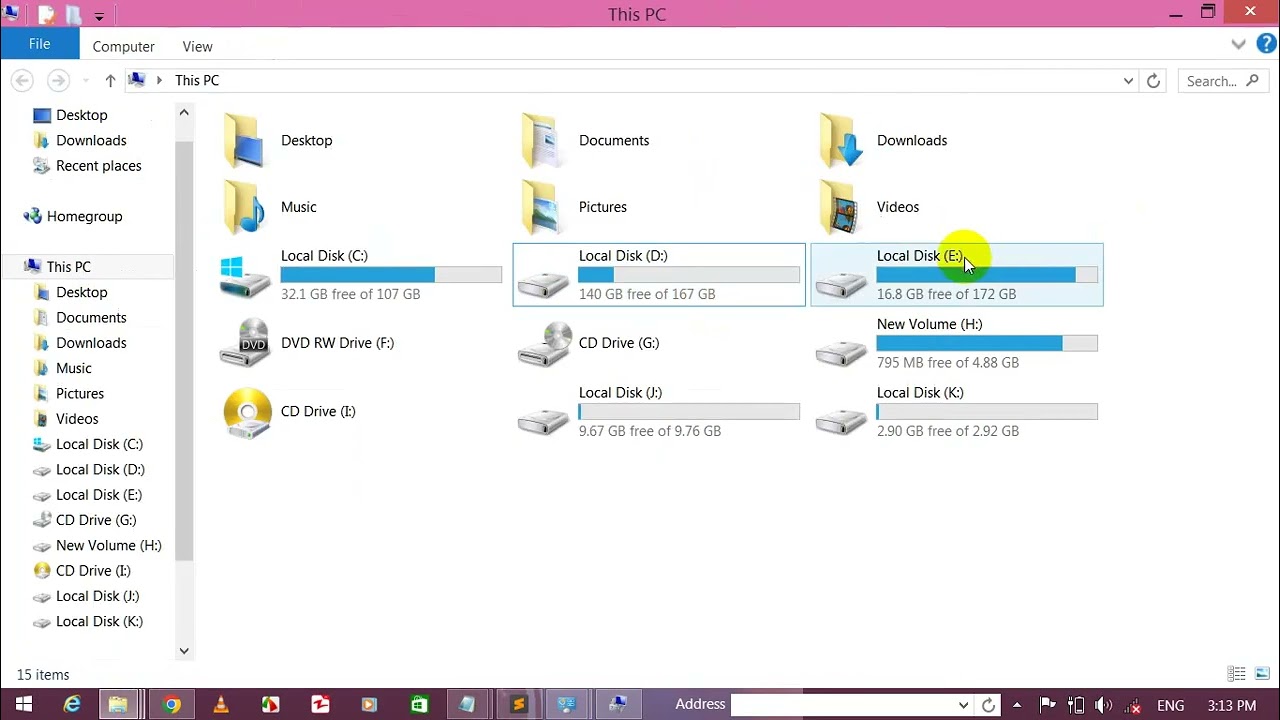Image resolution: width=1280 pixels, height=720 pixels.
Task: Open the File menu tab
Action: click(40, 44)
